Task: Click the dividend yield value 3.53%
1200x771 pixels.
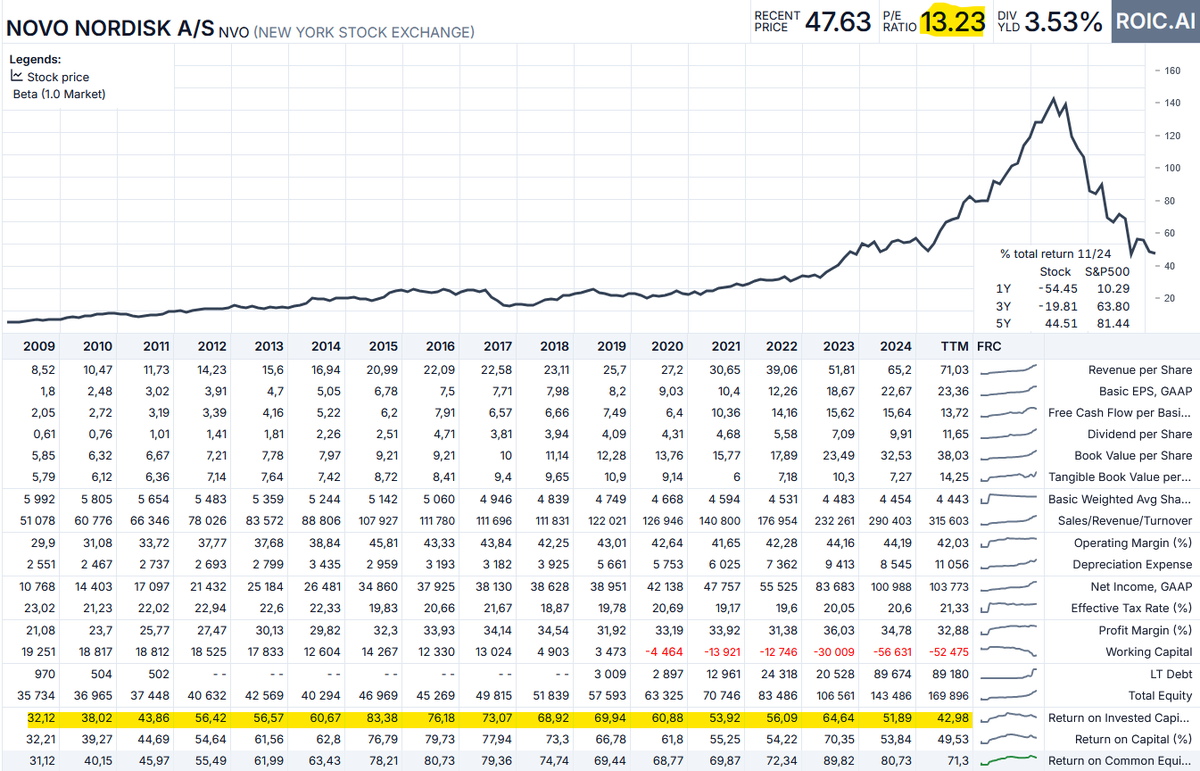Action: pyautogui.click(x=1061, y=22)
